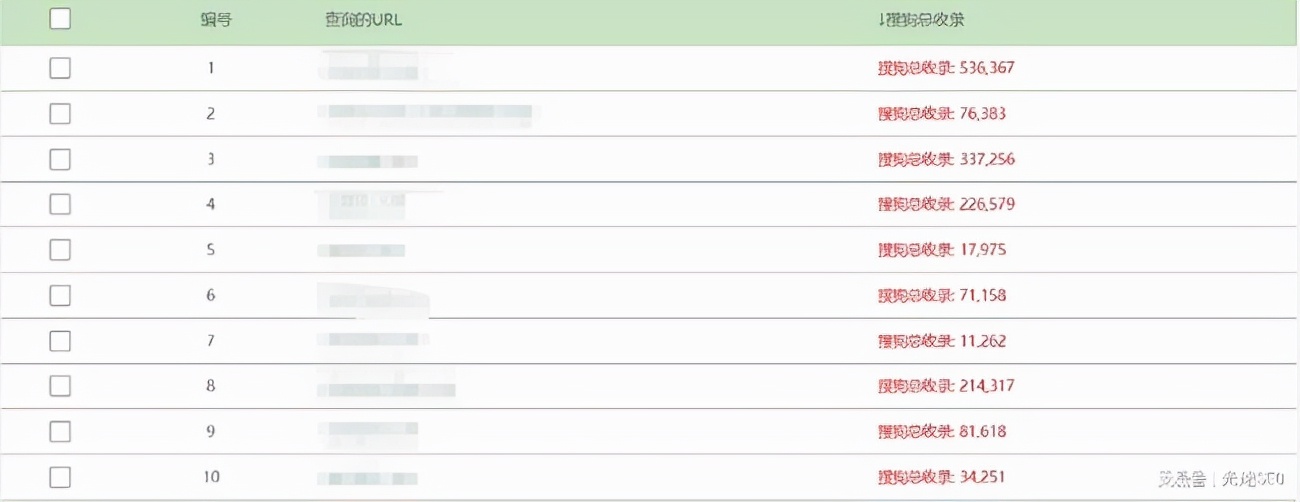Viewport: 1300px width, 502px height.
Task: Click the 查询的URL column header
Action: pos(365,20)
